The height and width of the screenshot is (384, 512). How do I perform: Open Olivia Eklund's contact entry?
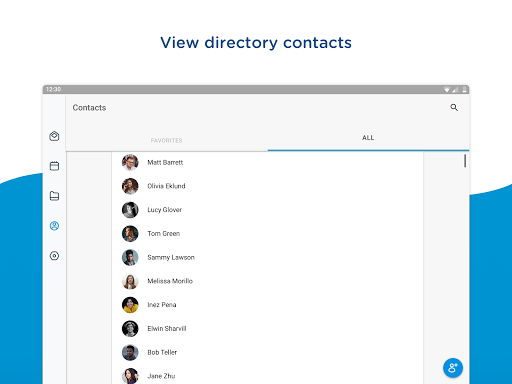(x=268, y=186)
